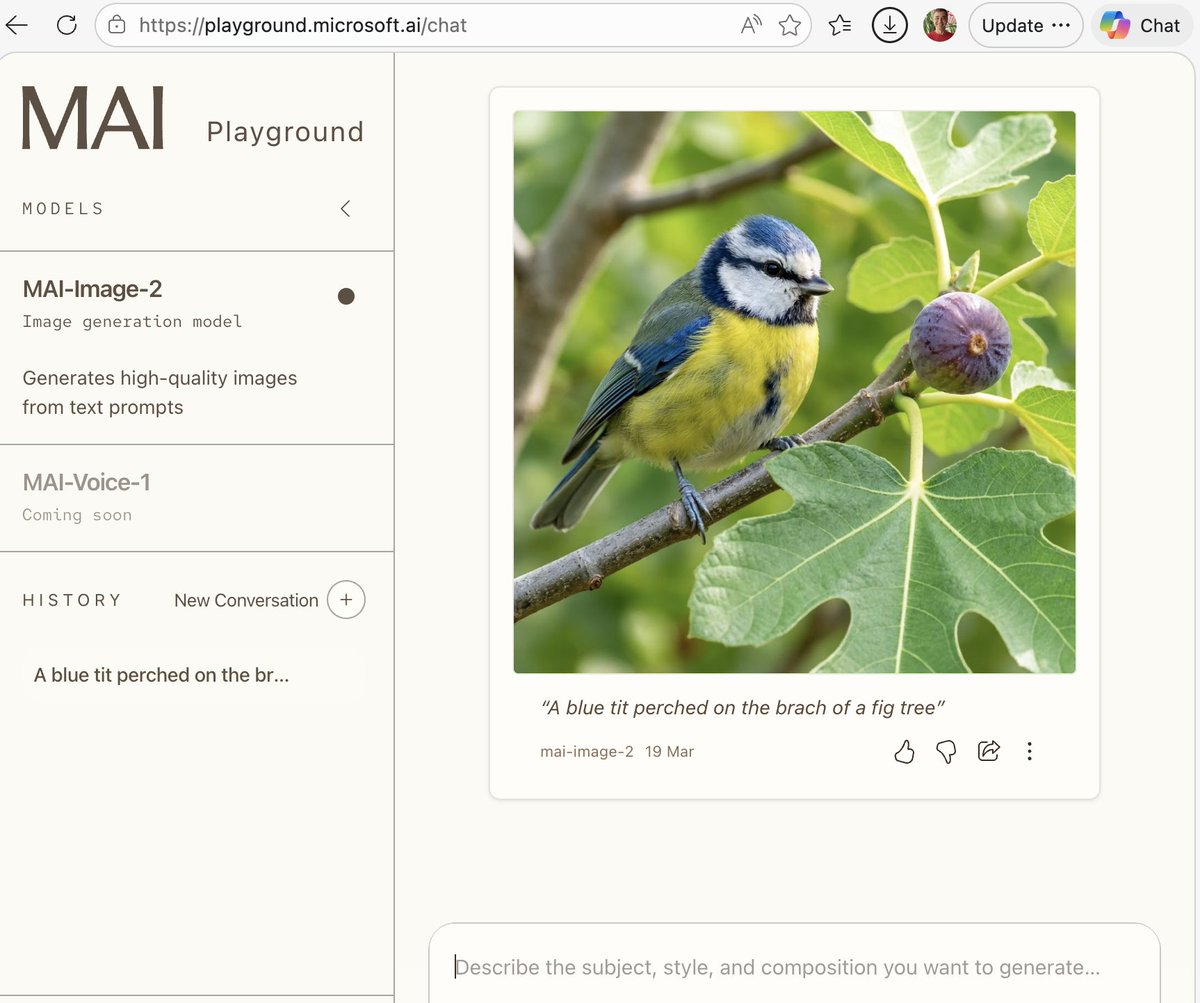Give thumbs down to the generated image
Image resolution: width=1200 pixels, height=1003 pixels.
(x=946, y=751)
